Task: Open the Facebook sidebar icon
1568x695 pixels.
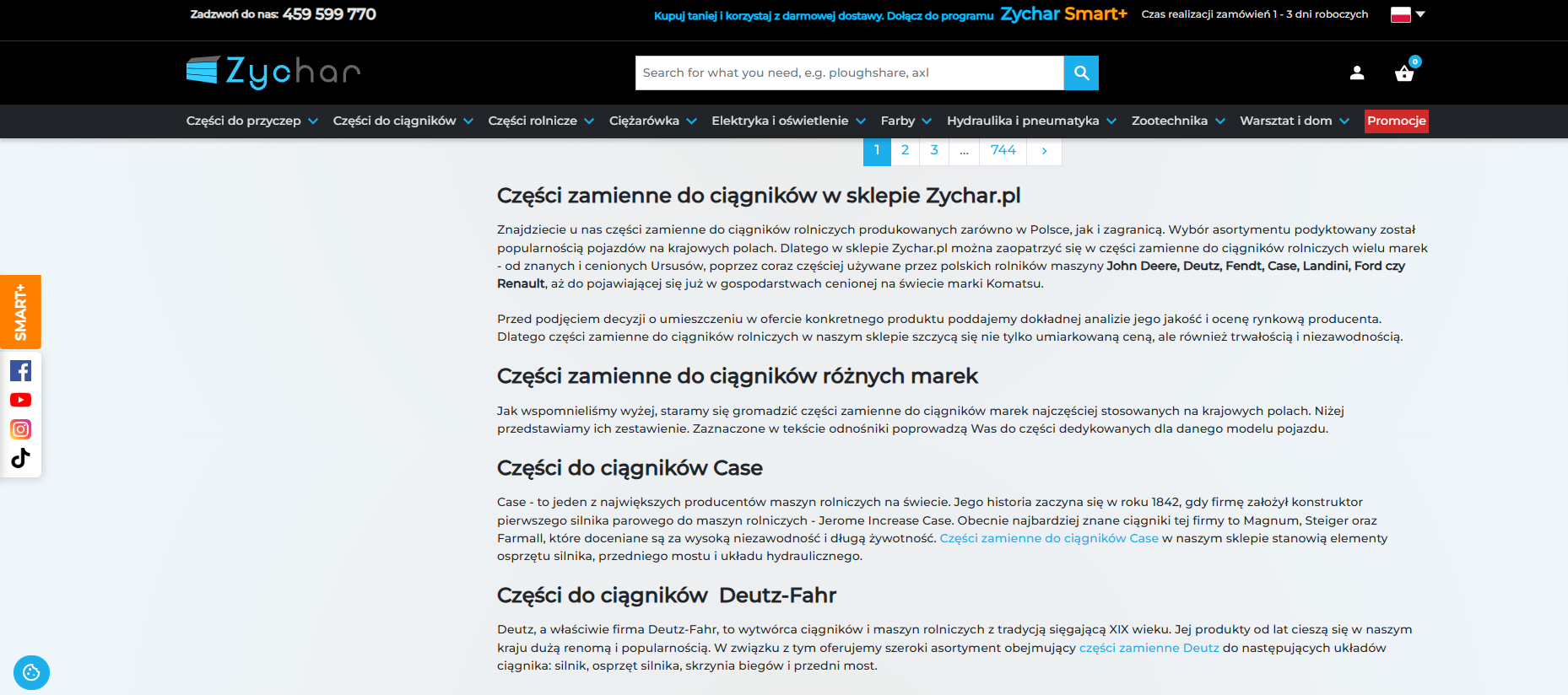Action: [x=21, y=371]
